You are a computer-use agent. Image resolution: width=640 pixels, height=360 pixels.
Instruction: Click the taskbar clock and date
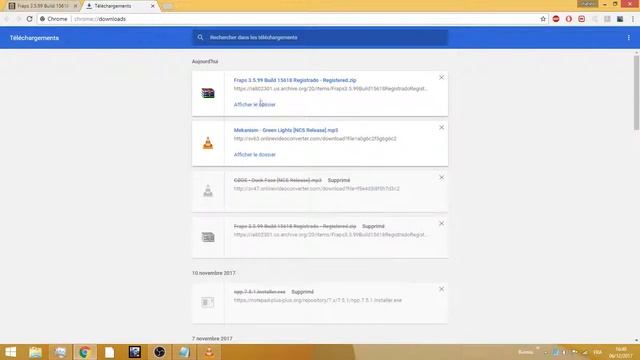point(621,353)
